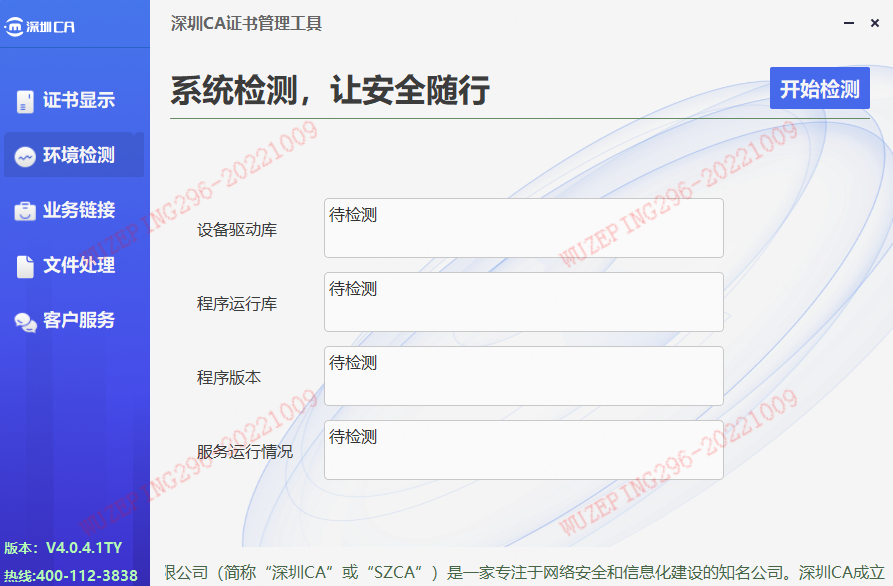Viewport: 893px width, 586px height.
Task: Minimize the certificate management tool window
Action: [848, 23]
